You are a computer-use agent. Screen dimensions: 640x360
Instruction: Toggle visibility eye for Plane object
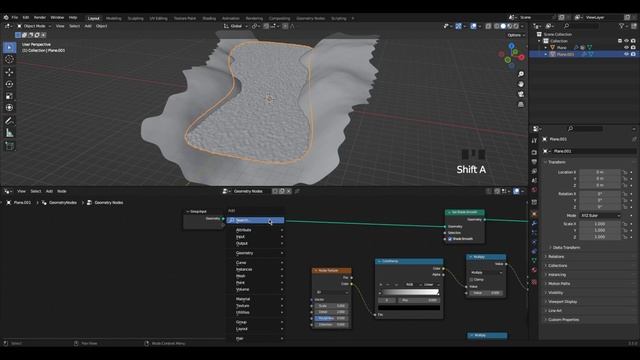(626, 48)
